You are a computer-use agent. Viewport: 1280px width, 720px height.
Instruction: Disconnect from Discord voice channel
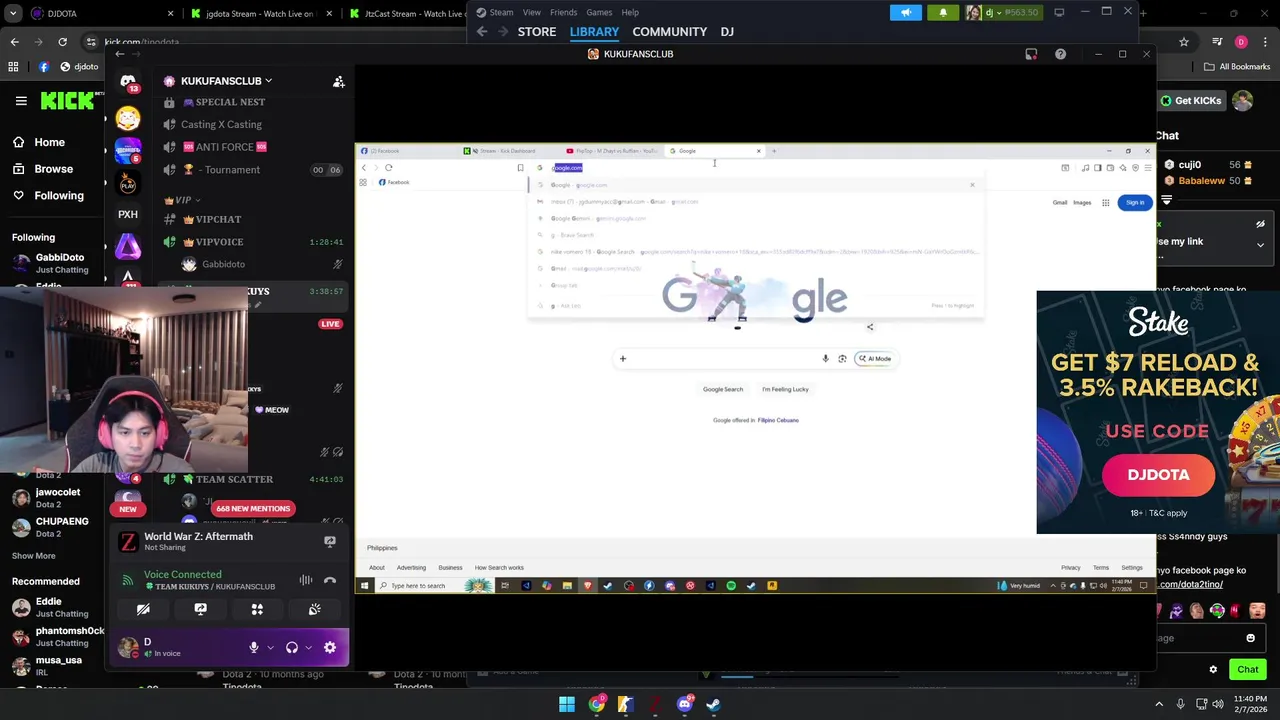[x=330, y=580]
